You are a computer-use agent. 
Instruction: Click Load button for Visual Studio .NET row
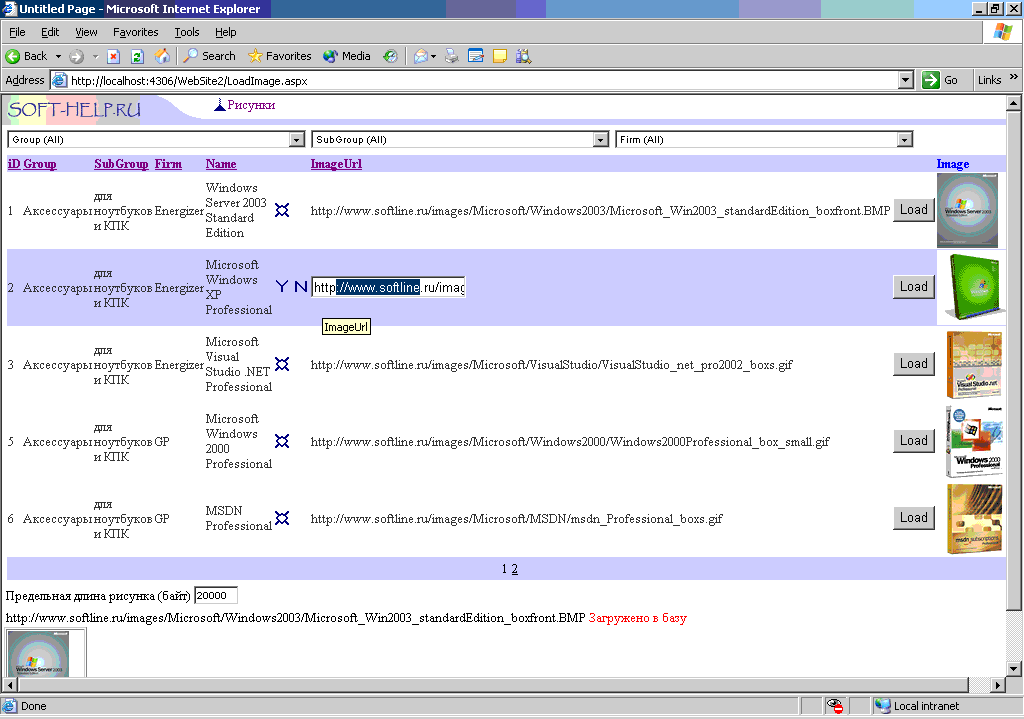(x=914, y=364)
